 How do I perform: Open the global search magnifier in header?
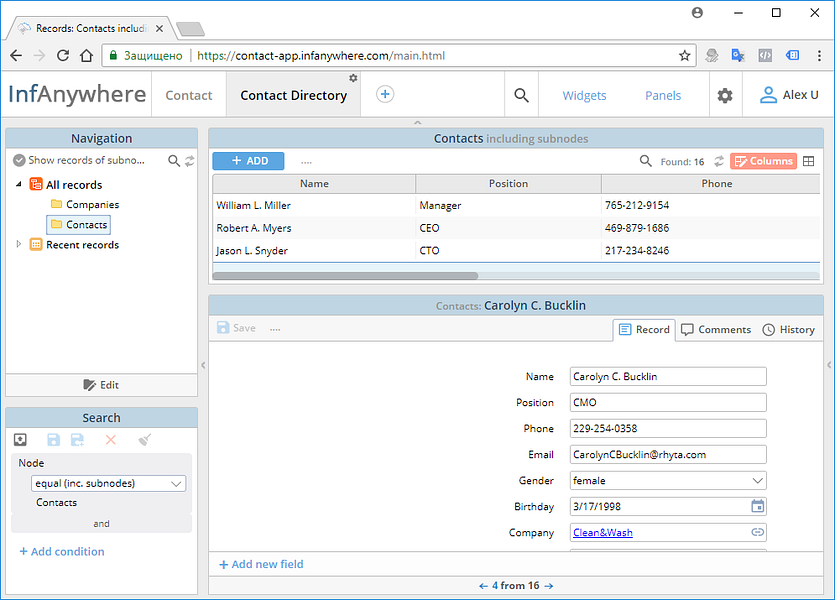click(521, 95)
